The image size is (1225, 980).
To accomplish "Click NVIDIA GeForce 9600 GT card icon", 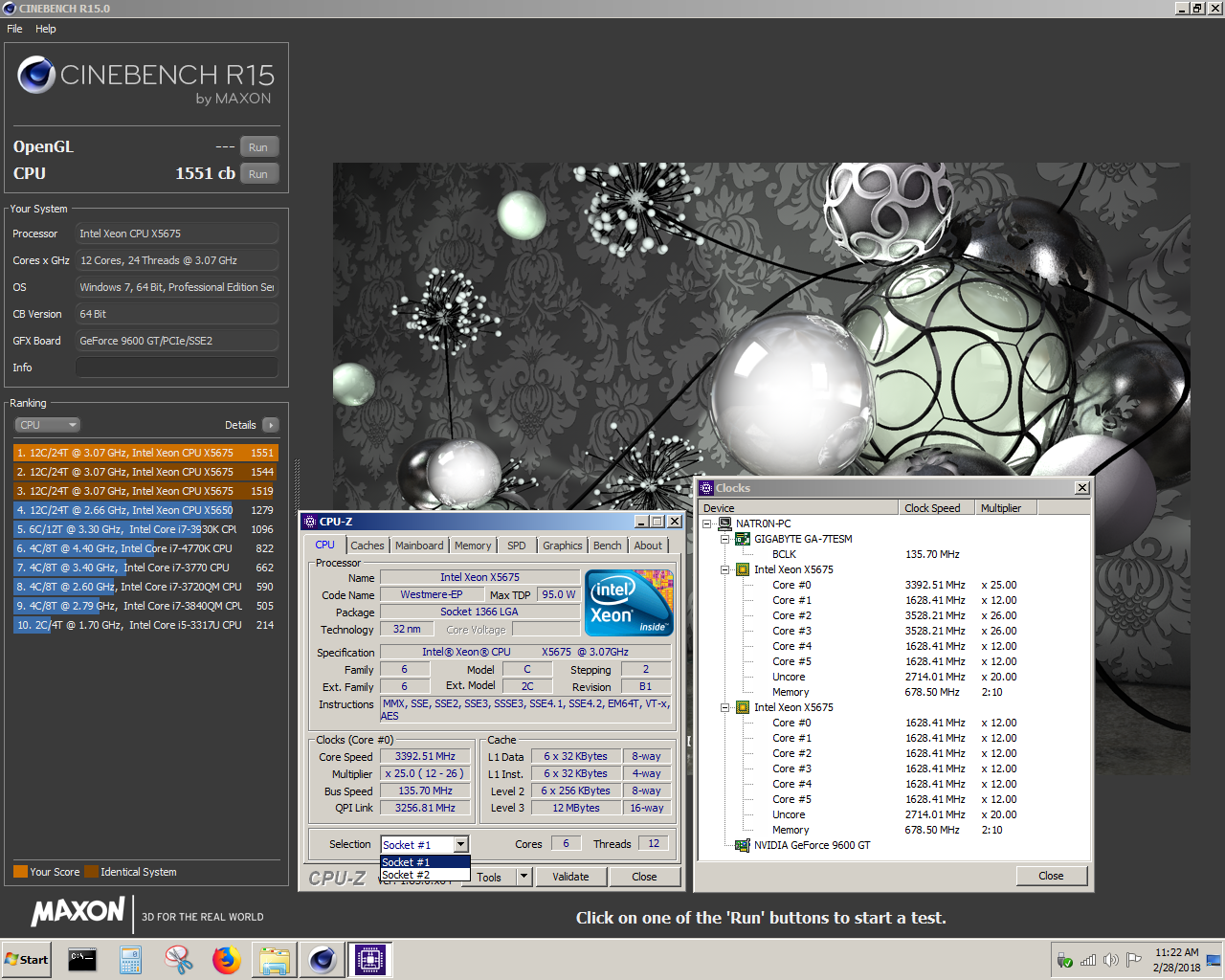I will (743, 845).
